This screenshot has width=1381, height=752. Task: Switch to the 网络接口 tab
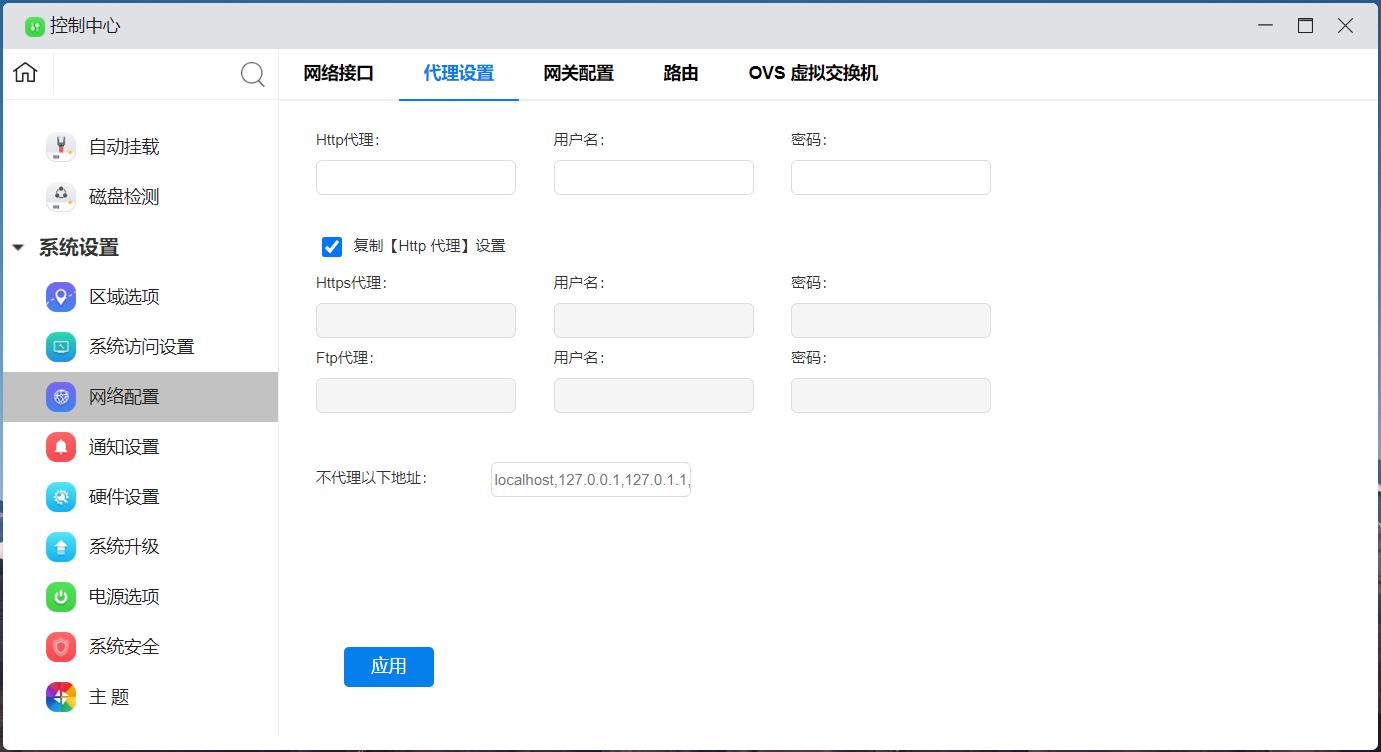(338, 73)
